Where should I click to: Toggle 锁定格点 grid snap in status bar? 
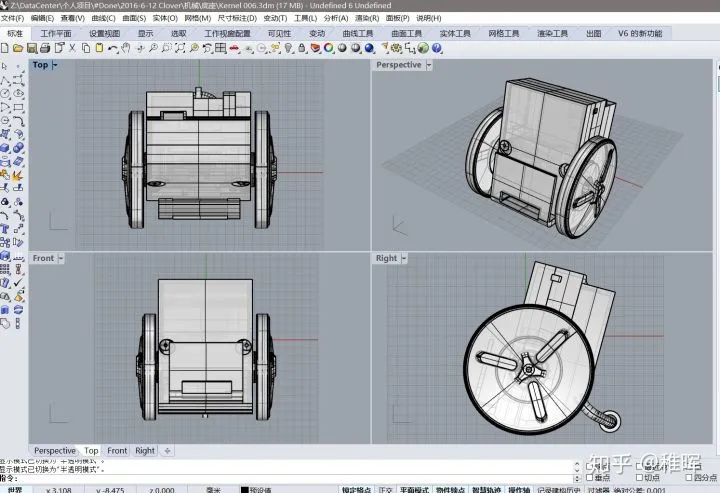[356, 489]
